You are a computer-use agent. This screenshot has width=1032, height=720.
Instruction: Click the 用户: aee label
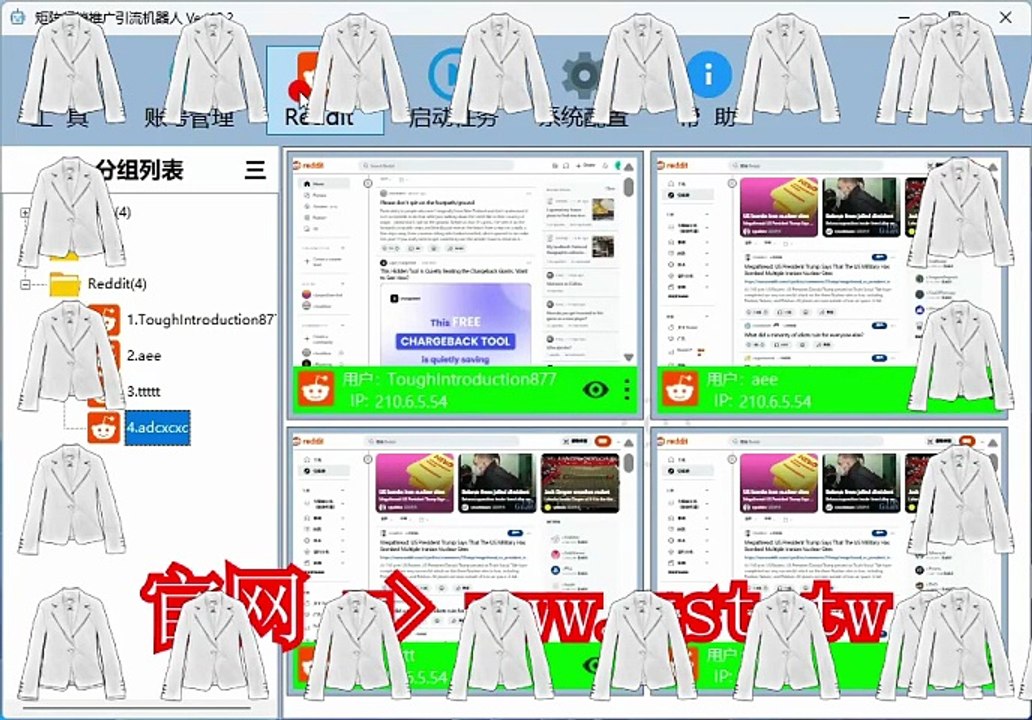tap(742, 379)
